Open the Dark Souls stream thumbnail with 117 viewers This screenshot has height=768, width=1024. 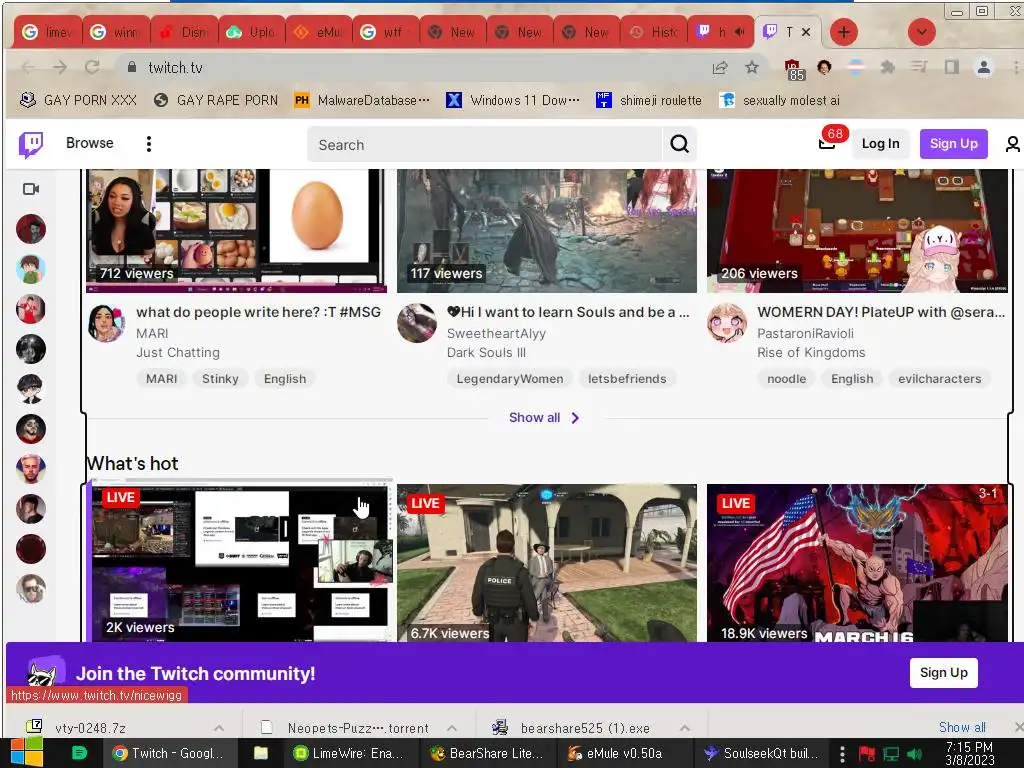pos(547,231)
